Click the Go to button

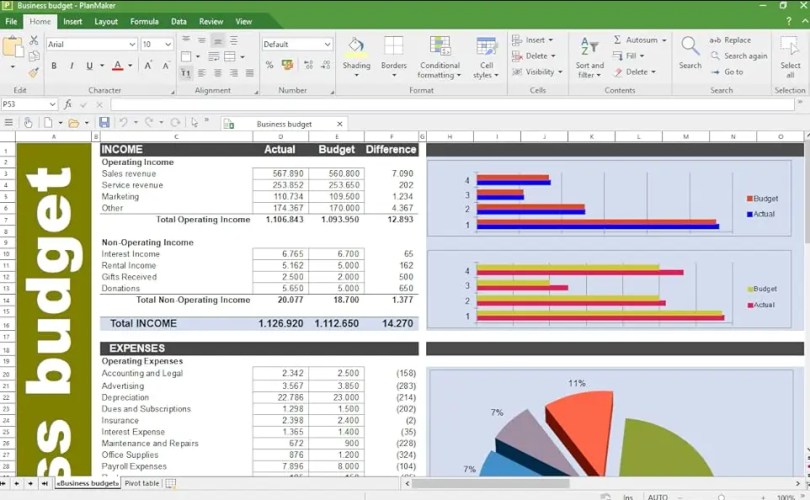click(727, 72)
